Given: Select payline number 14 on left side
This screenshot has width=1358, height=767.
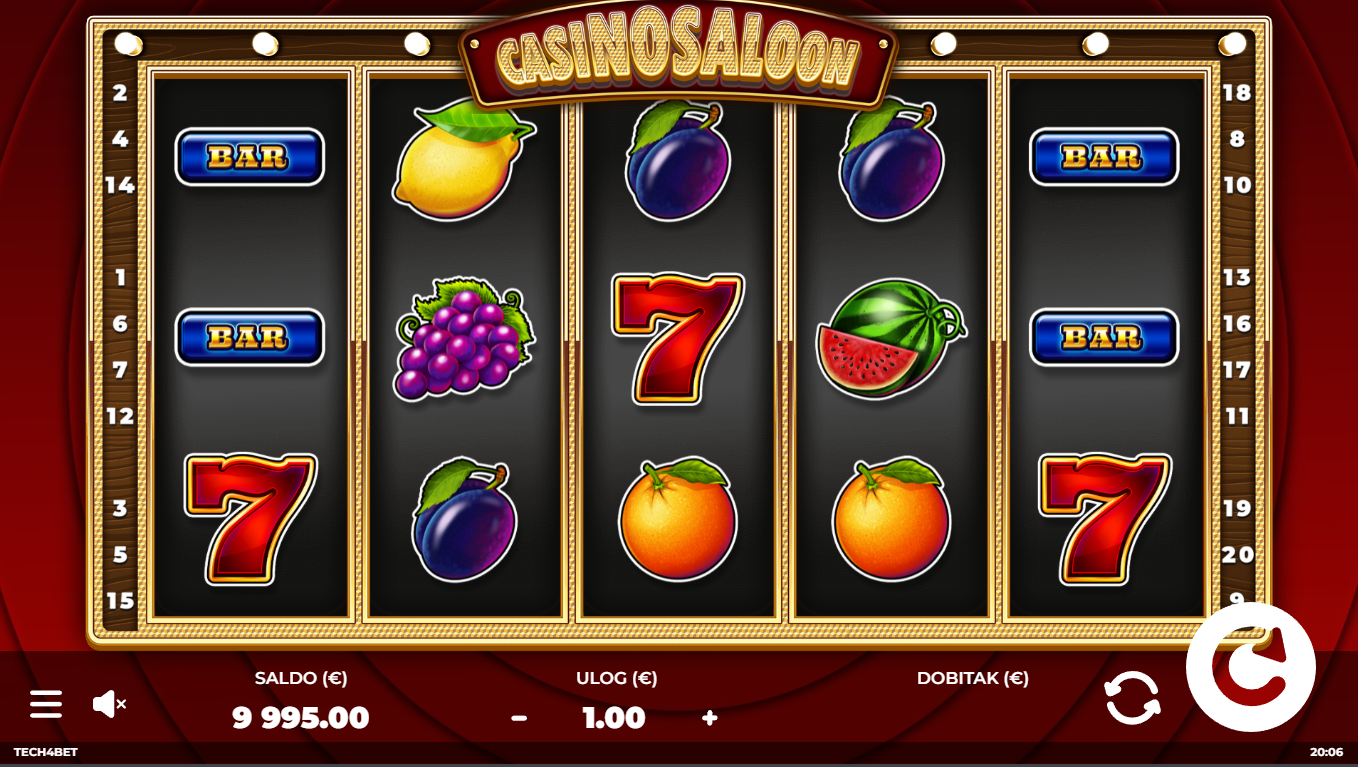Looking at the screenshot, I should pos(120,184).
